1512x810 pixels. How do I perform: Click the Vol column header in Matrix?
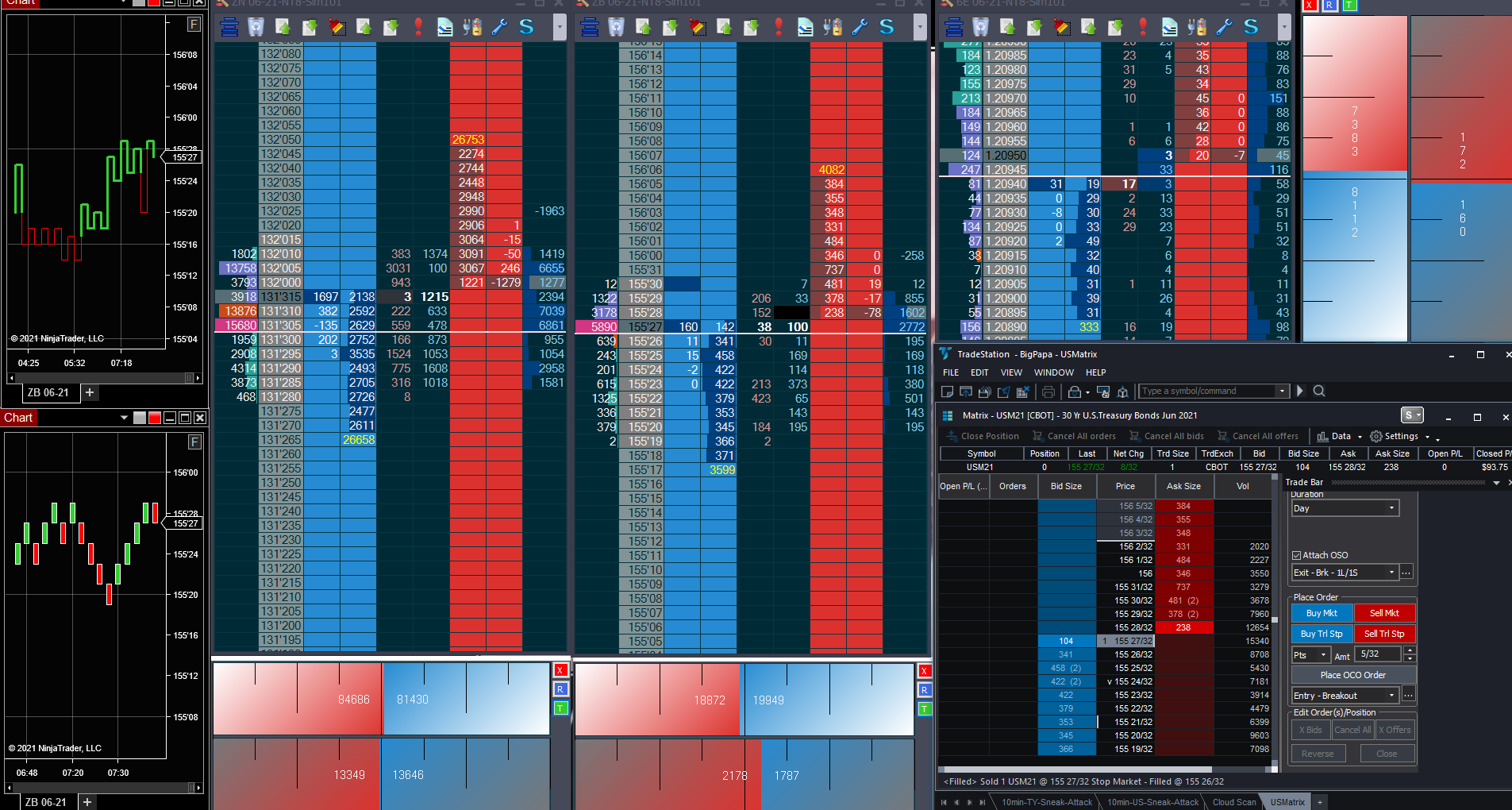coord(1243,486)
